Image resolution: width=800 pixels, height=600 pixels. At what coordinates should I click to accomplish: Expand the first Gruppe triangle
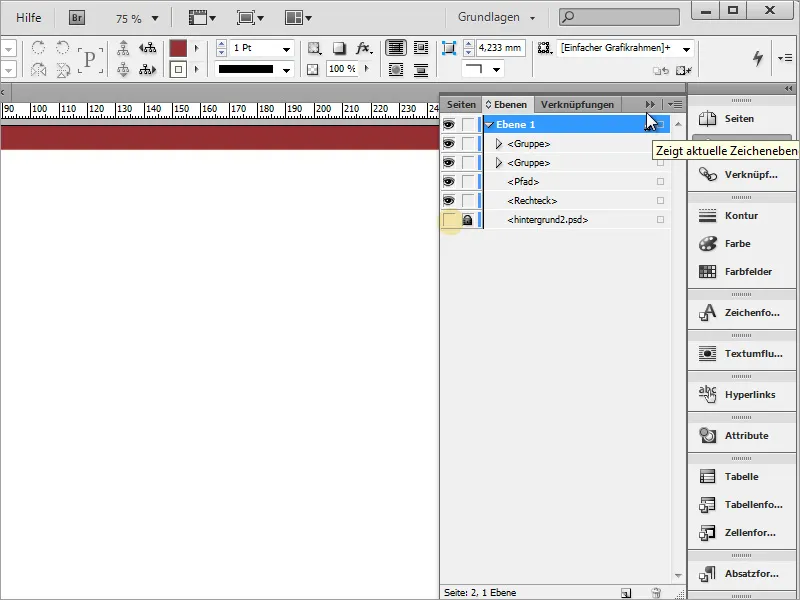(499, 144)
